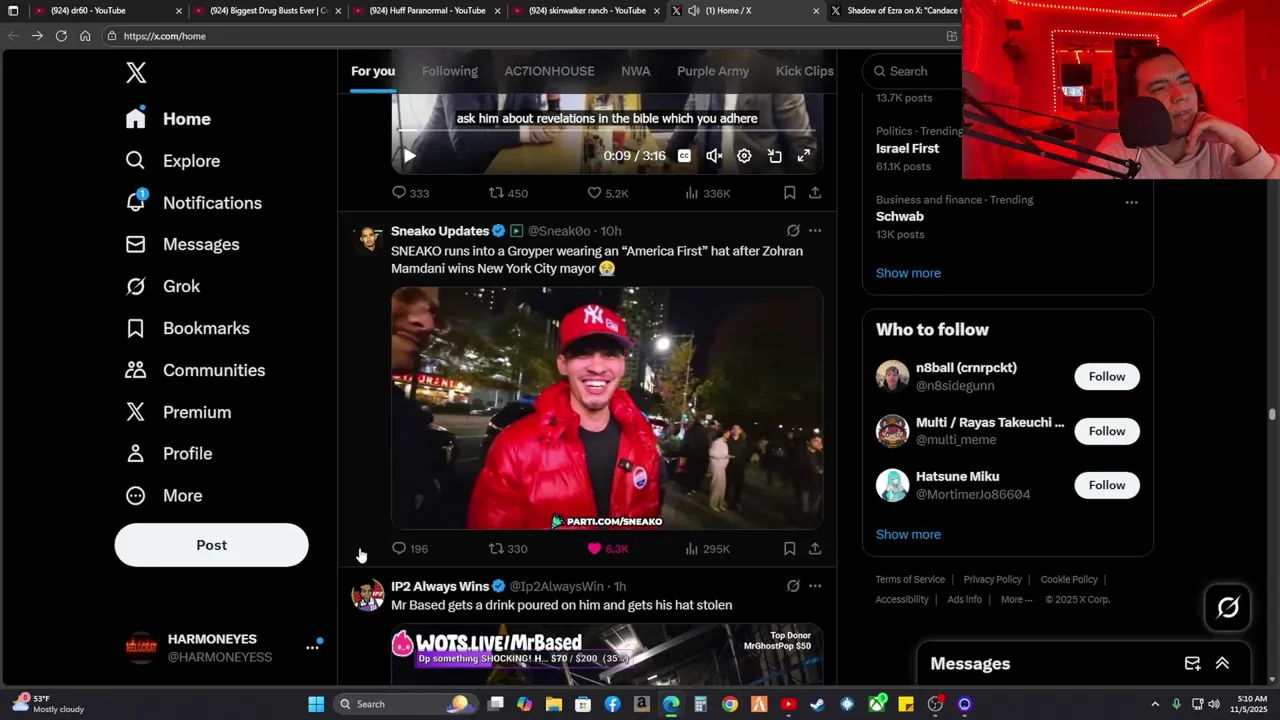Open Profile in the sidebar
The width and height of the screenshot is (1280, 720).
click(x=168, y=453)
